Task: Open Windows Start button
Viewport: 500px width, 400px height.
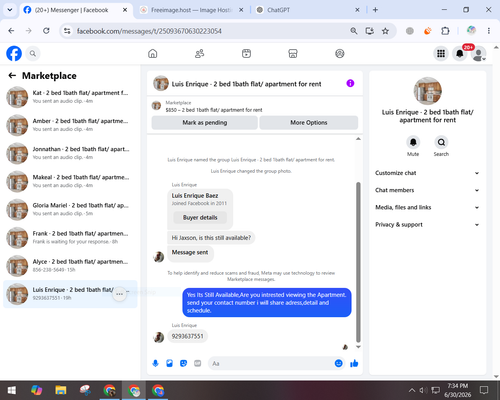Action: pos(12,390)
